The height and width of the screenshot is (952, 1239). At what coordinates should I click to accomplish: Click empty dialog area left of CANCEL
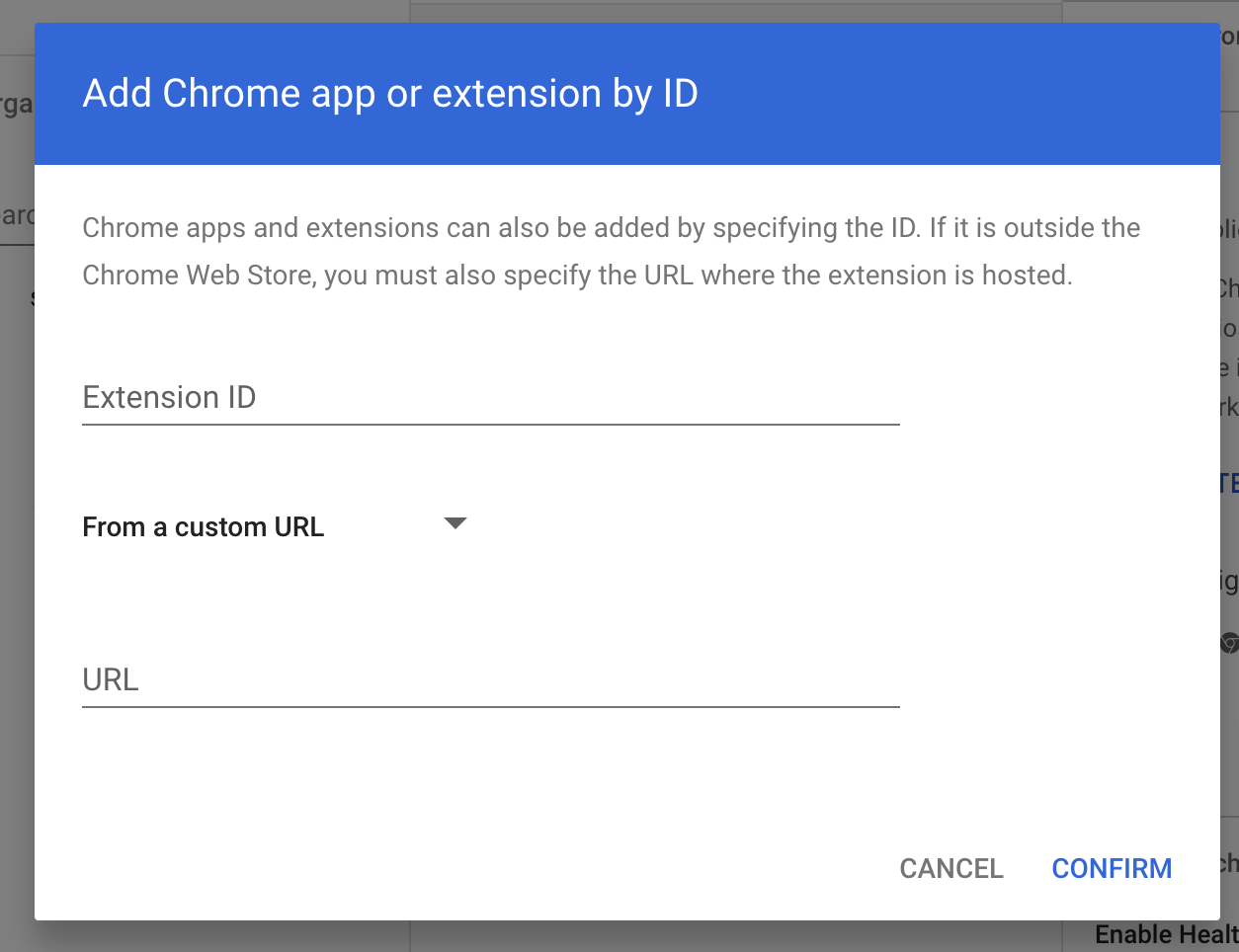[494, 868]
